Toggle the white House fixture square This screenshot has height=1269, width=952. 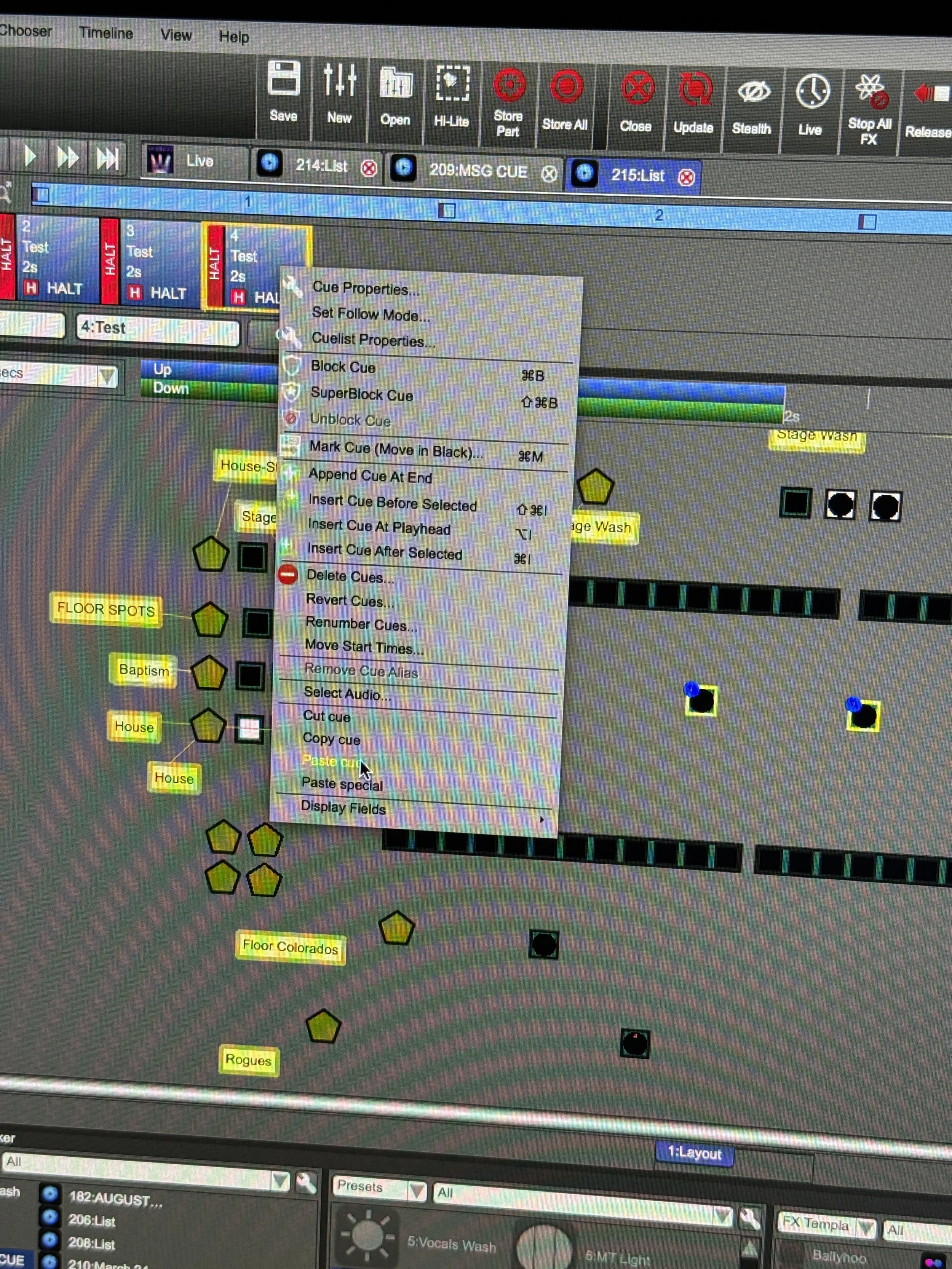[249, 729]
